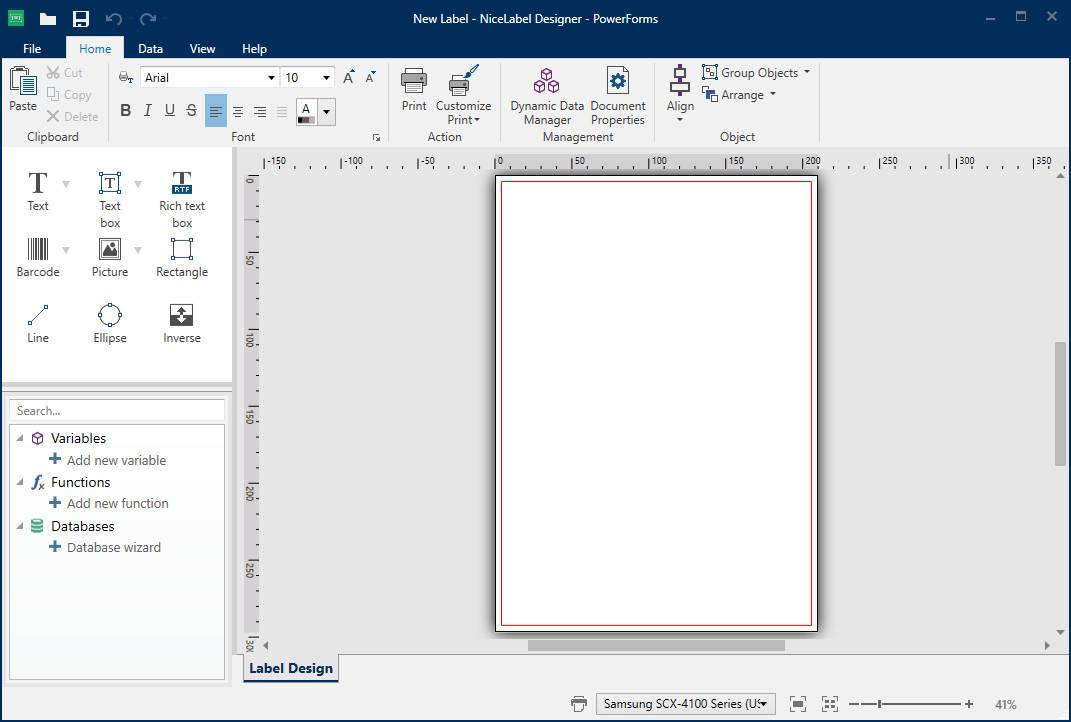This screenshot has height=722, width=1071.
Task: Open the Samsung SCX-4100 printer selector
Action: pyautogui.click(x=686, y=704)
